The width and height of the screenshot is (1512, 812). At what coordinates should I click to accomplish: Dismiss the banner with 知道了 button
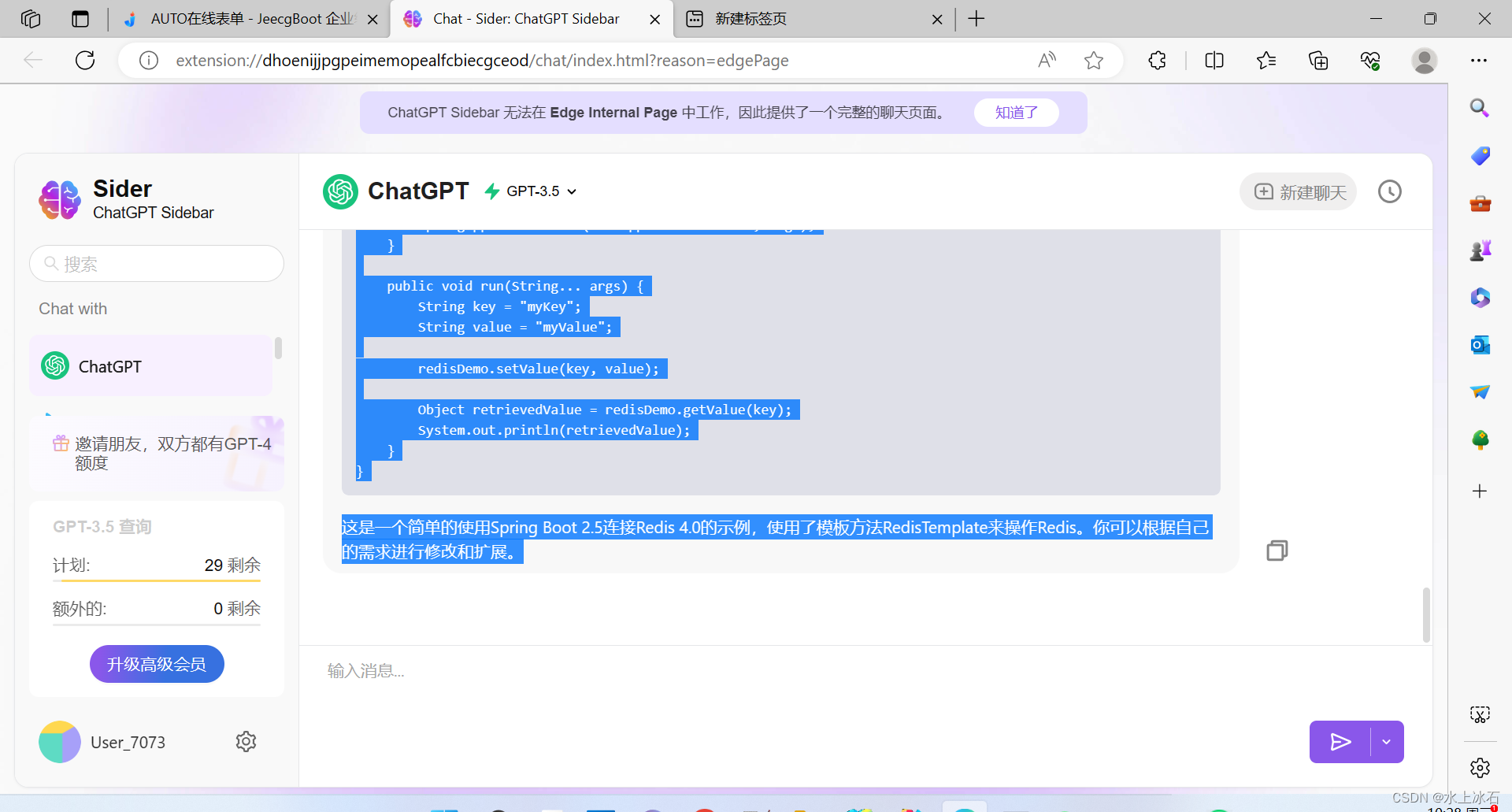pos(1017,112)
